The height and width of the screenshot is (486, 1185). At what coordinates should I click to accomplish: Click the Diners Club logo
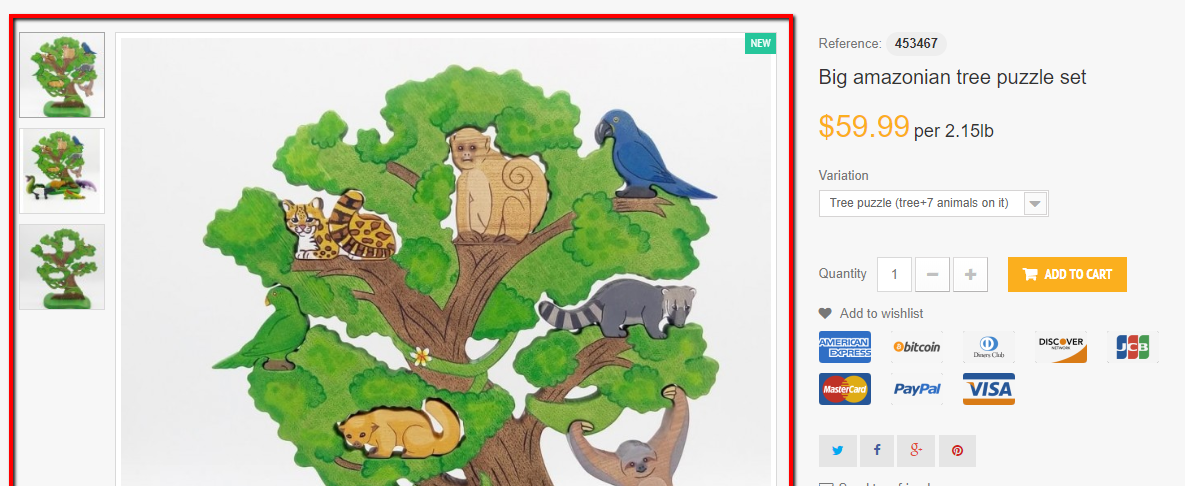tap(989, 347)
